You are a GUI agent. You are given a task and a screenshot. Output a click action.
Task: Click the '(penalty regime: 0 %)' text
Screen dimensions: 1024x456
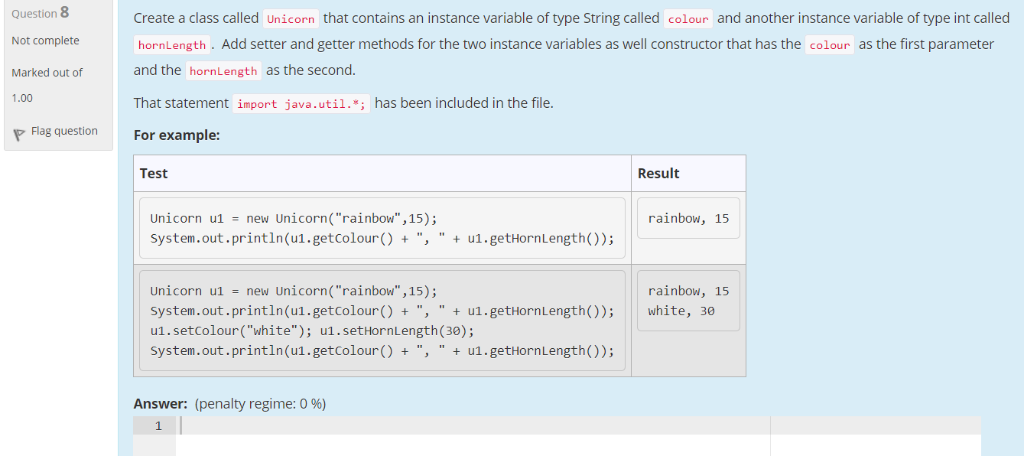click(x=260, y=404)
